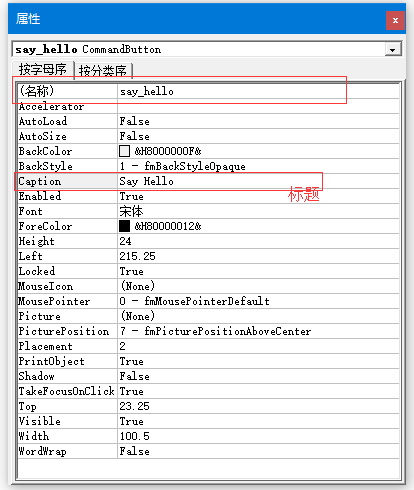Viewport: 414px width, 490px height.
Task: Open the say_hello object selector dropdown
Action: [x=393, y=50]
